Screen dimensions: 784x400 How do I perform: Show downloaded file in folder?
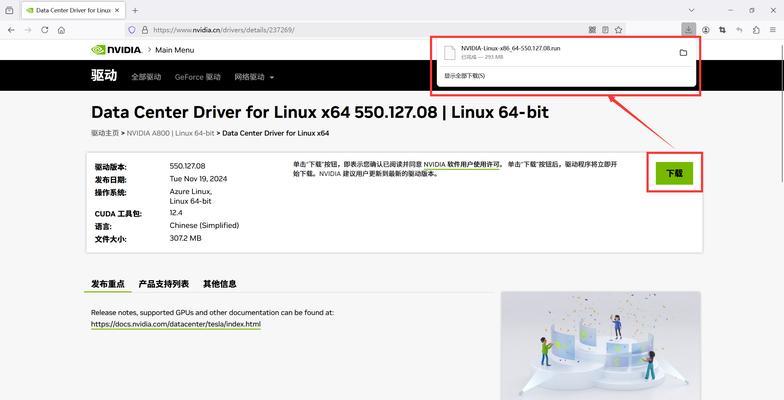pyautogui.click(x=683, y=52)
